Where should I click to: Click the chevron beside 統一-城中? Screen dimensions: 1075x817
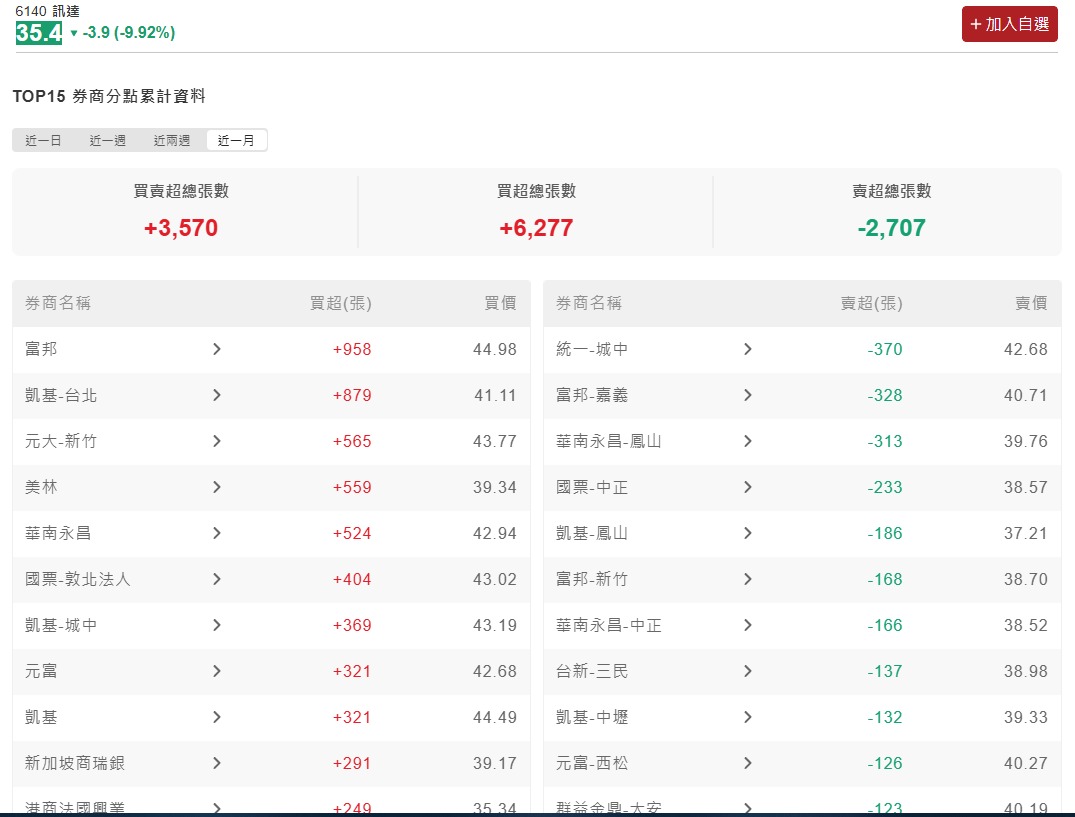pos(748,349)
